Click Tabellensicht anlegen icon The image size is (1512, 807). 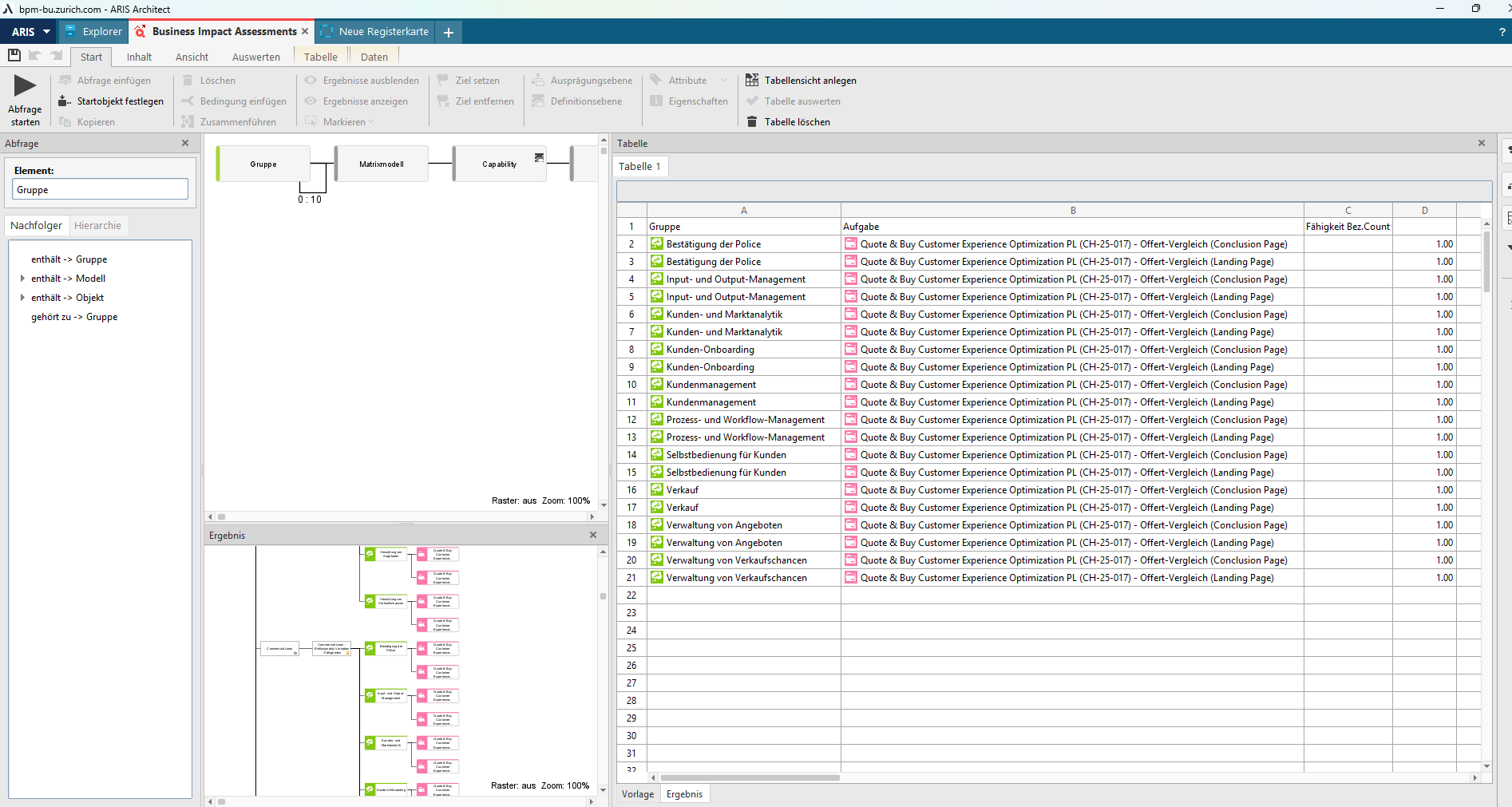point(751,80)
